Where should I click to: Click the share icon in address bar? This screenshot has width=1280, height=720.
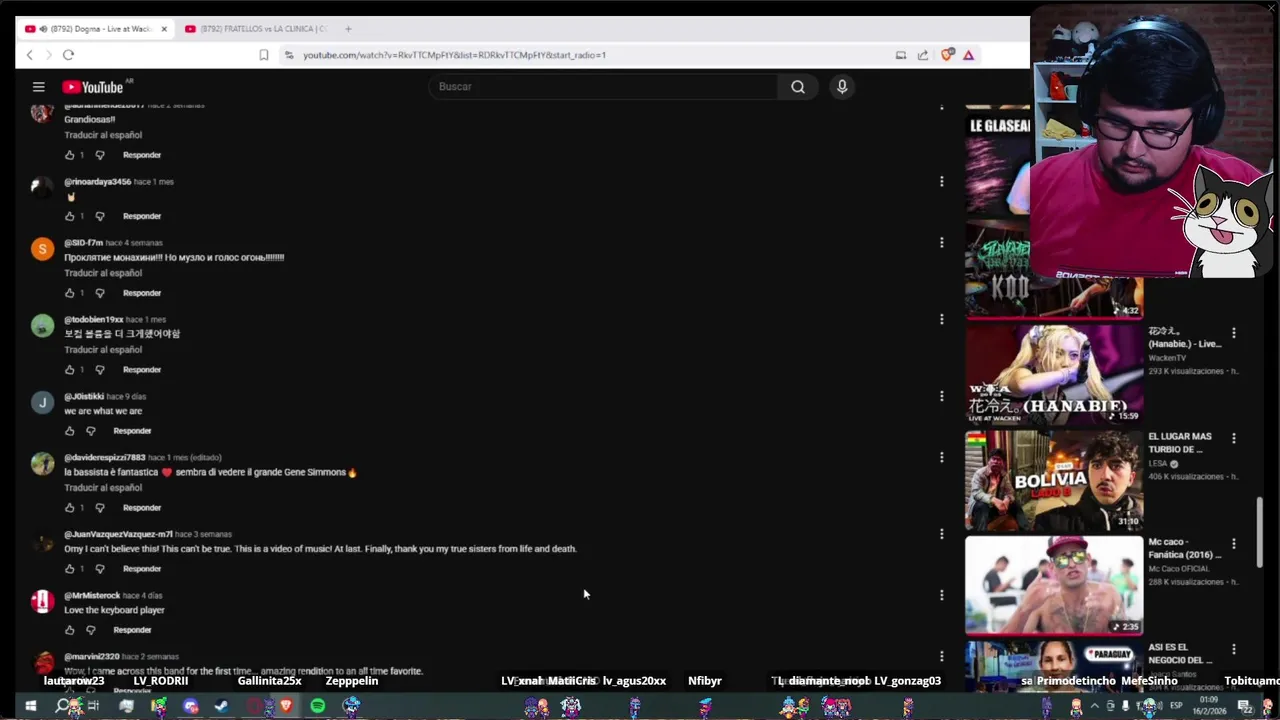(x=922, y=55)
